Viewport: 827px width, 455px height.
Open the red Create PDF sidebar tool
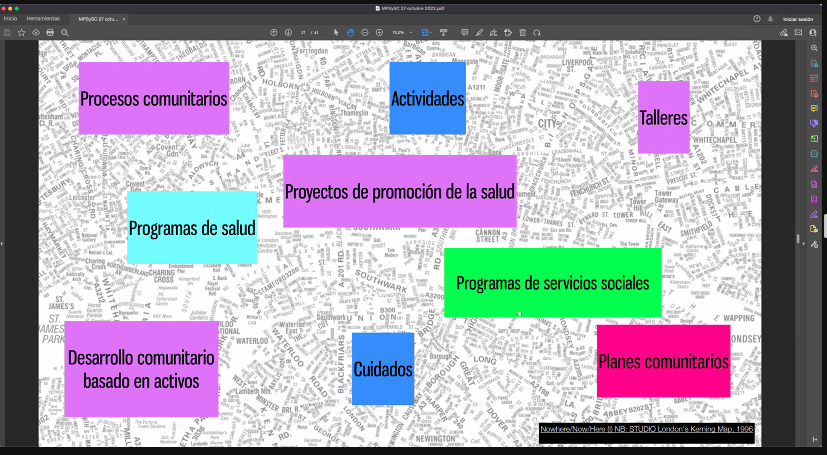point(814,93)
